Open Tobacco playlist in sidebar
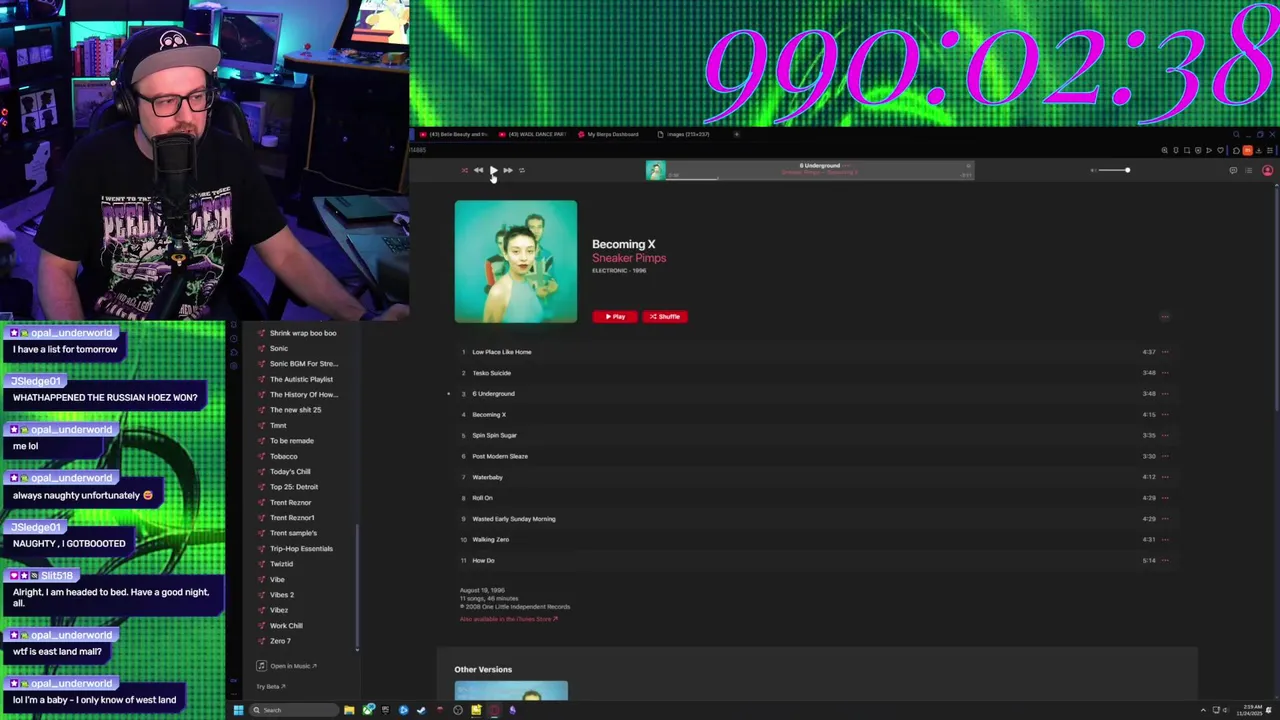The height and width of the screenshot is (720, 1280). (283, 456)
